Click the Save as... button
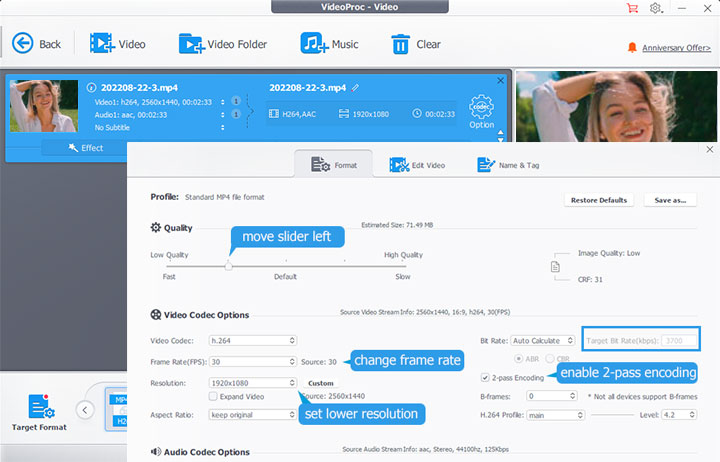 (670, 200)
